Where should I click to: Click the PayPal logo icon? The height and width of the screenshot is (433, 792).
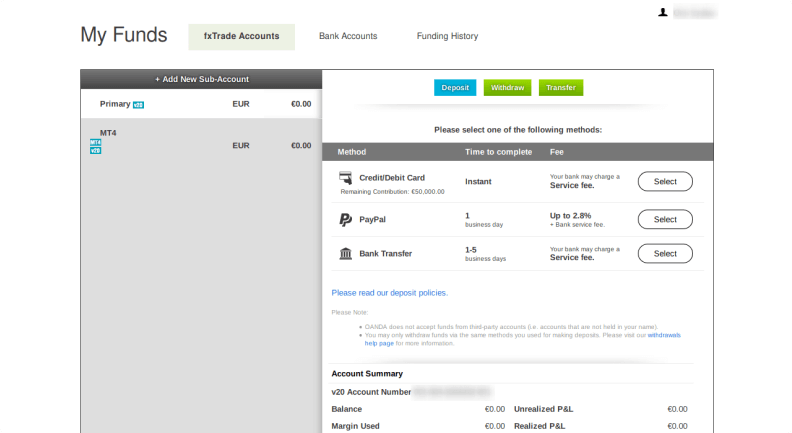click(x=345, y=219)
